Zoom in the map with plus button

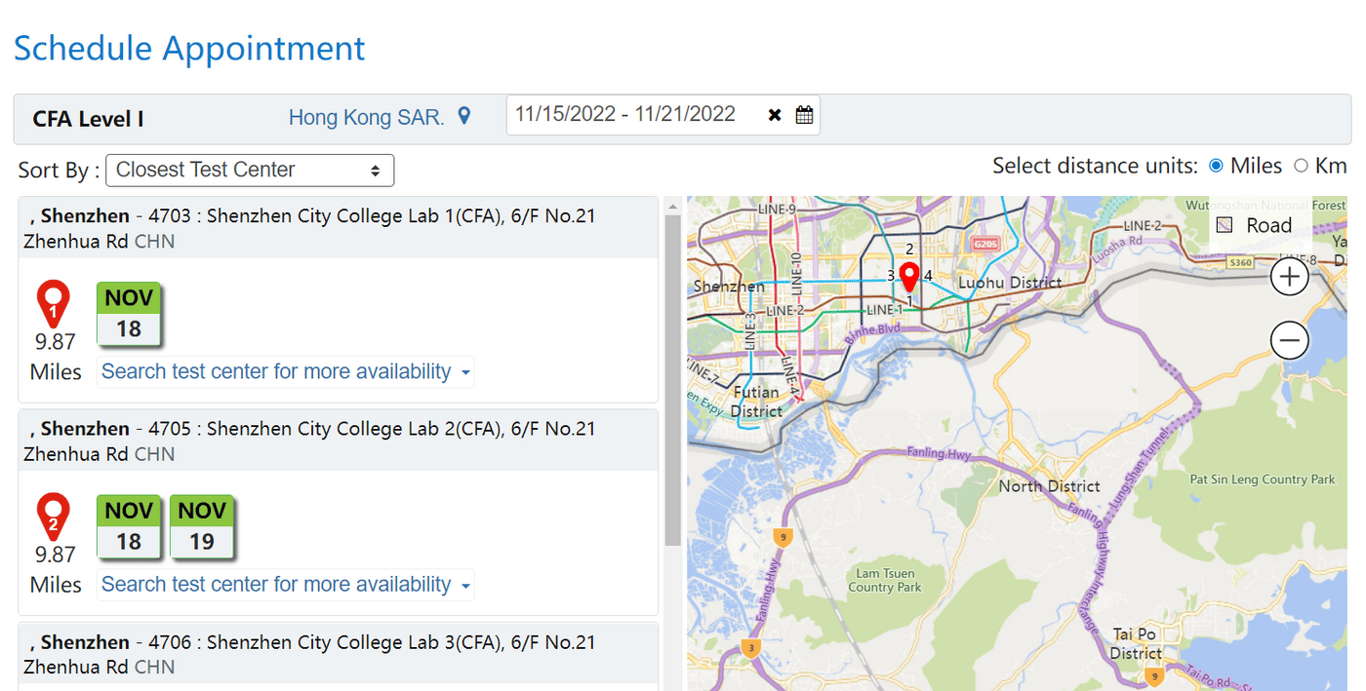click(x=1290, y=277)
